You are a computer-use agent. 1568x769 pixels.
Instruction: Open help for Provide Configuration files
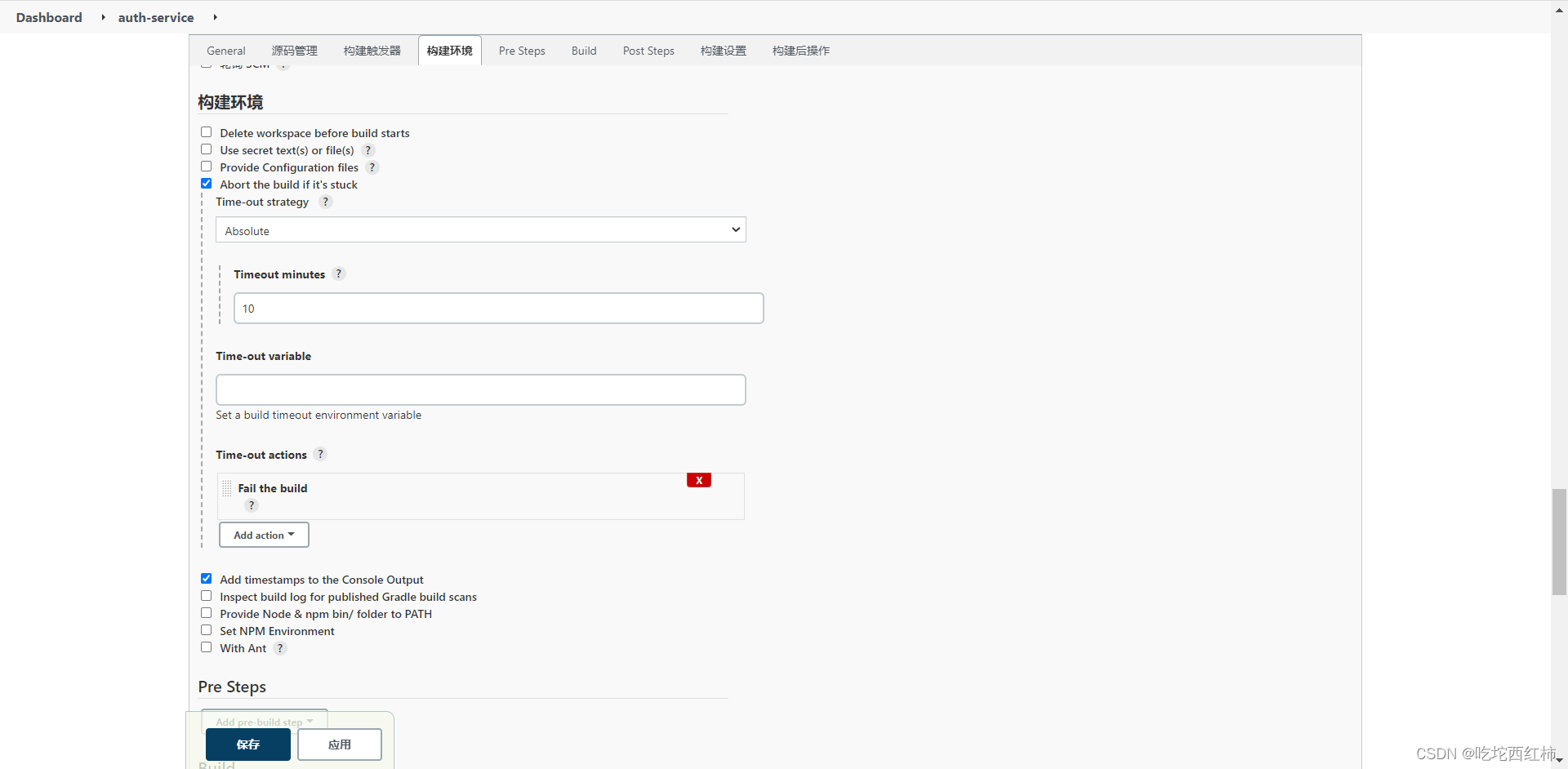point(372,167)
